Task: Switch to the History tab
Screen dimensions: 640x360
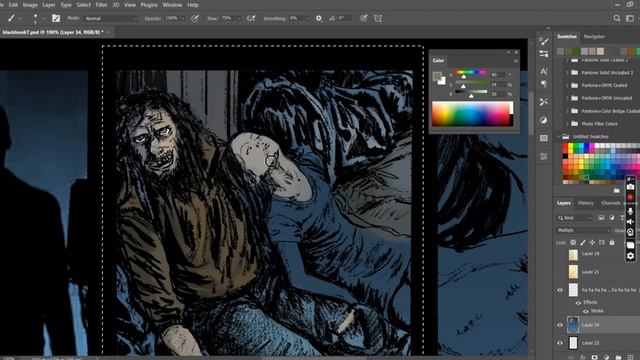Action: pyautogui.click(x=585, y=203)
